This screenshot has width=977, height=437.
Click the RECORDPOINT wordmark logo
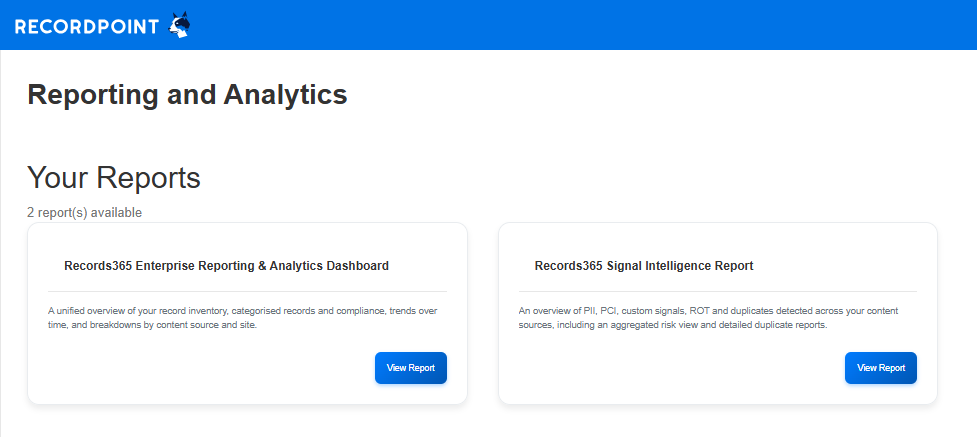(87, 26)
